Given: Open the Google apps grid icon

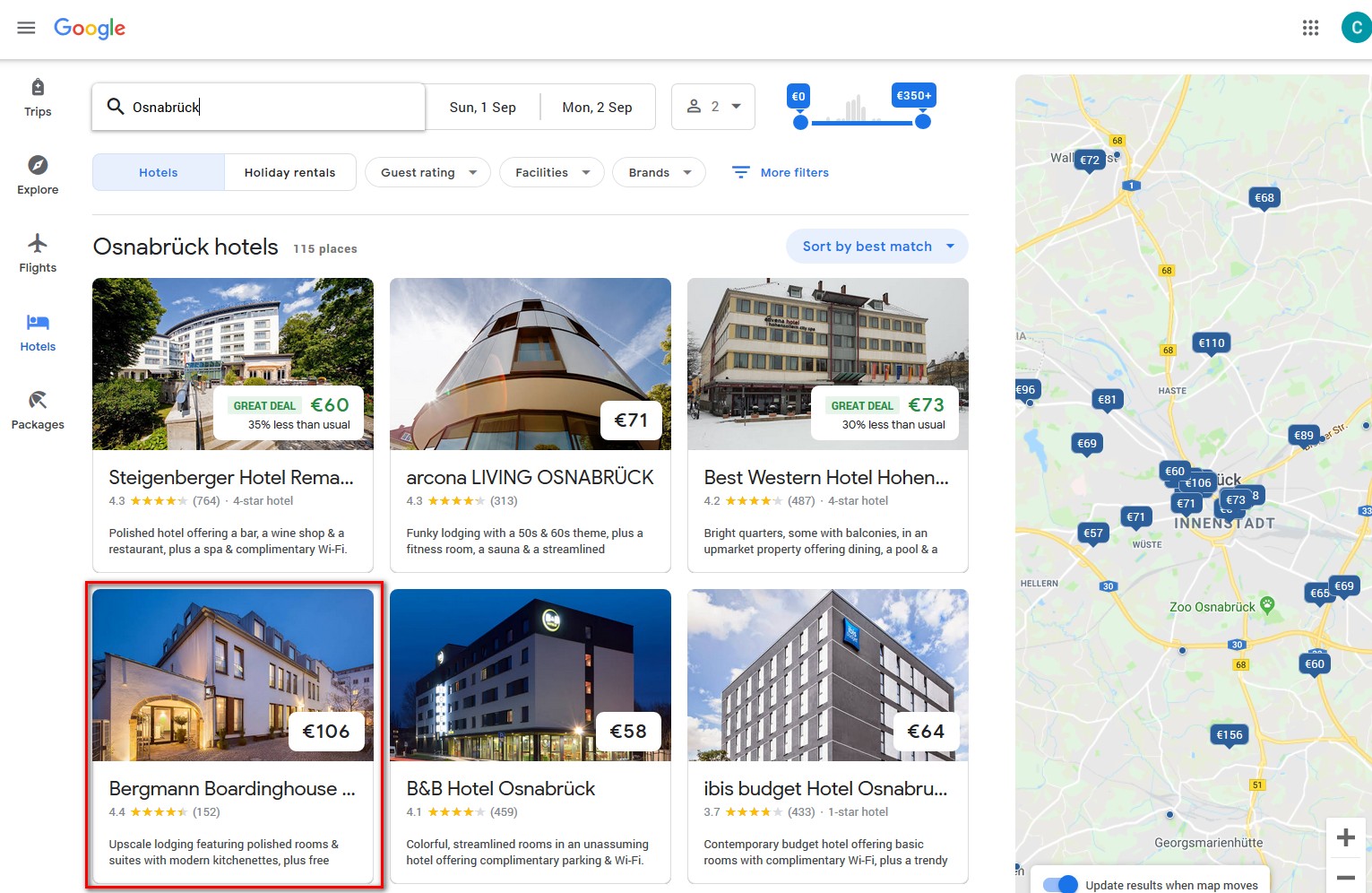Looking at the screenshot, I should click(x=1310, y=27).
